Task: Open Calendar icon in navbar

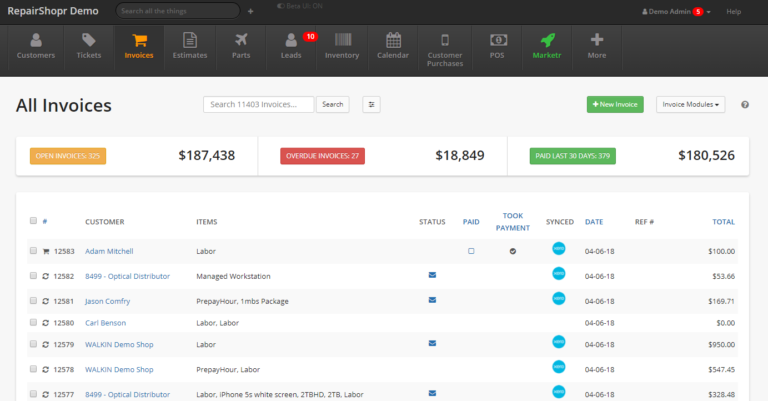Action: coord(393,40)
